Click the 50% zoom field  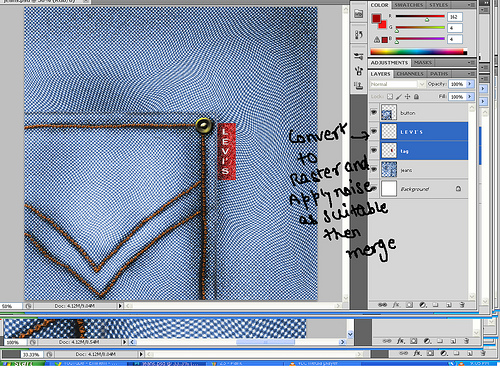point(11,306)
